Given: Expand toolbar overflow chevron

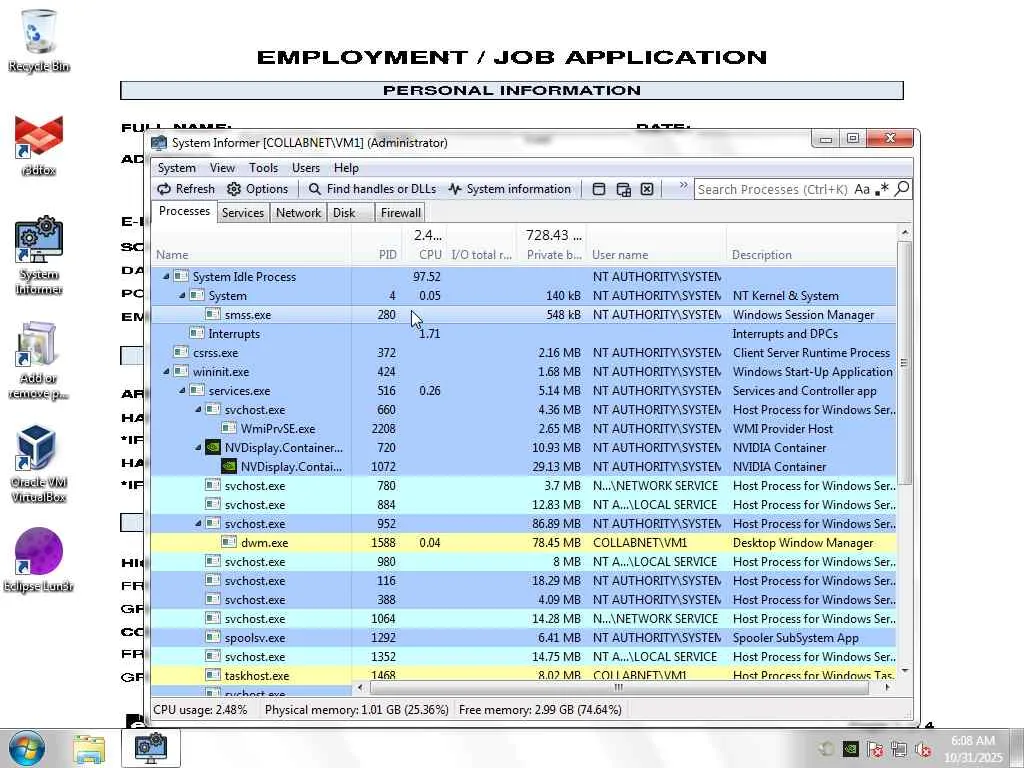Looking at the screenshot, I should (683, 185).
